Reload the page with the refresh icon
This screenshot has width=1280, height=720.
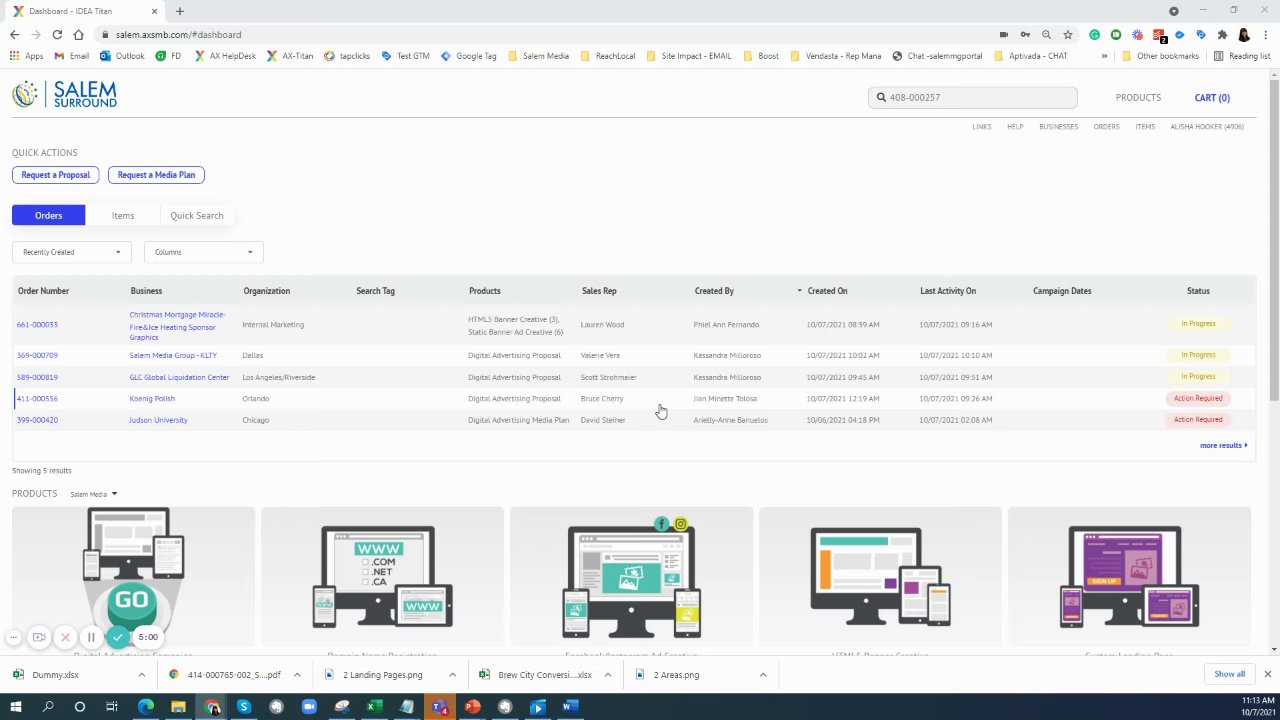coord(57,34)
